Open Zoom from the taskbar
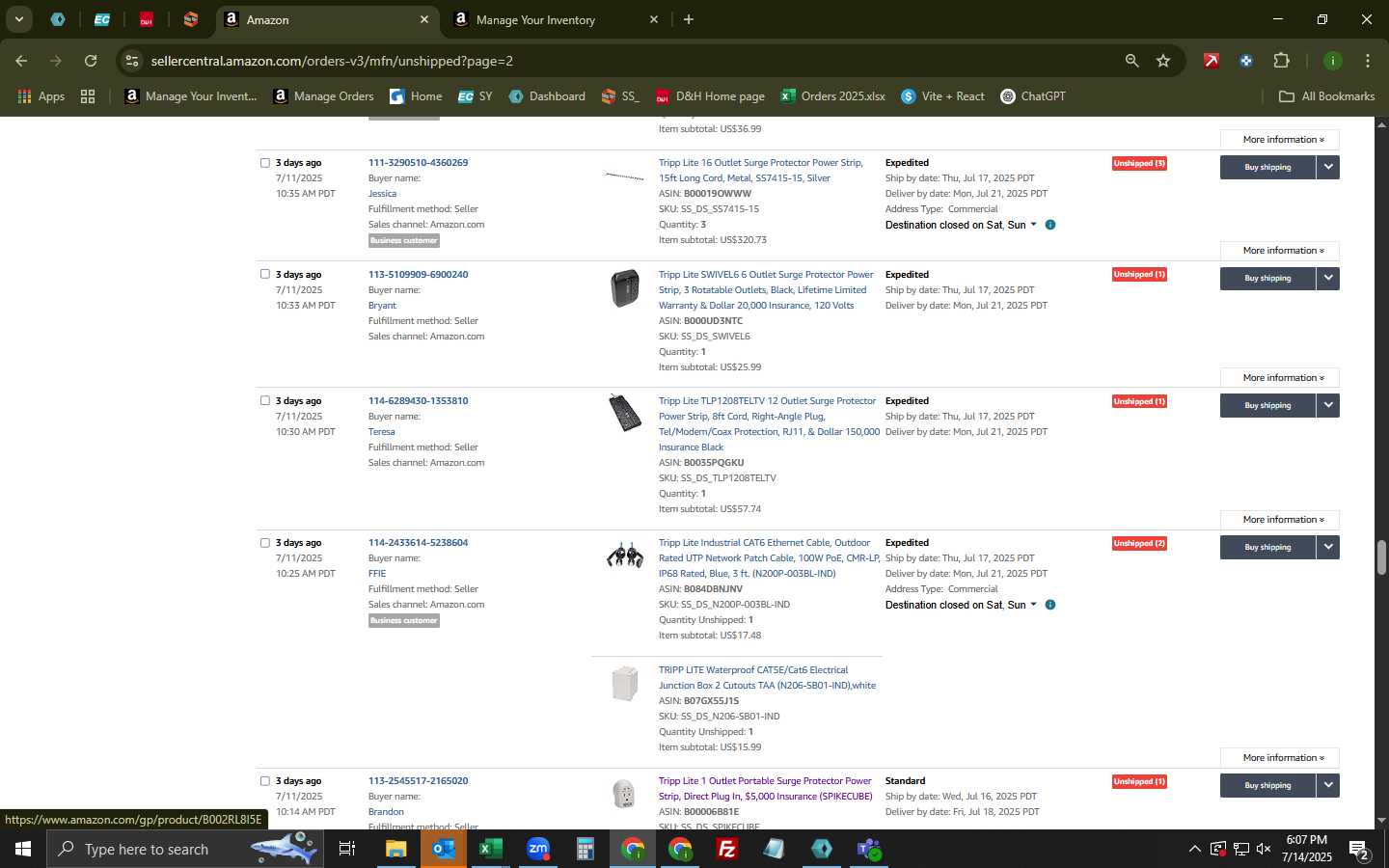1389x868 pixels. tap(537, 849)
